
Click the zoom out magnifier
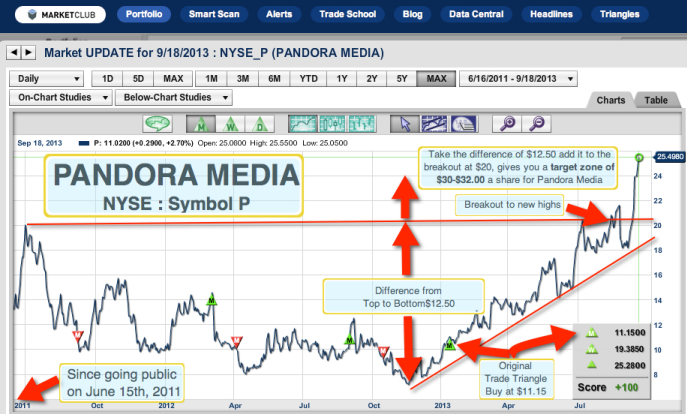point(536,124)
